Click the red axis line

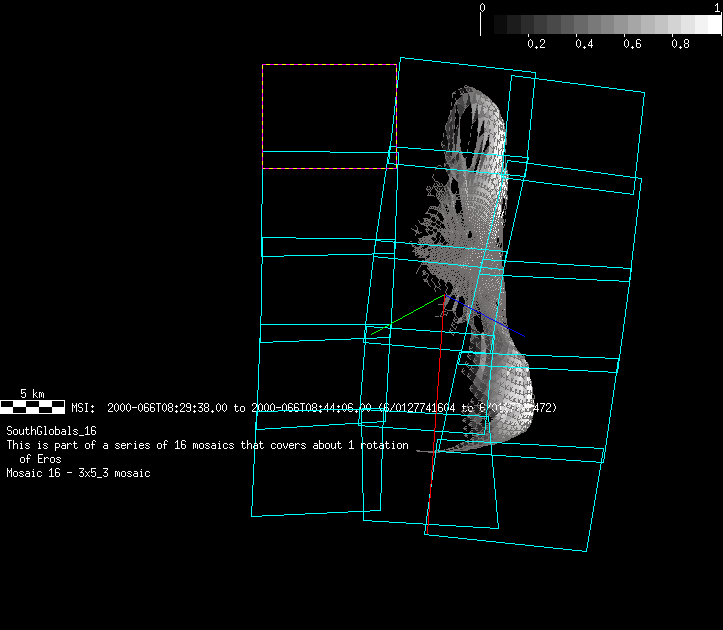(435, 420)
